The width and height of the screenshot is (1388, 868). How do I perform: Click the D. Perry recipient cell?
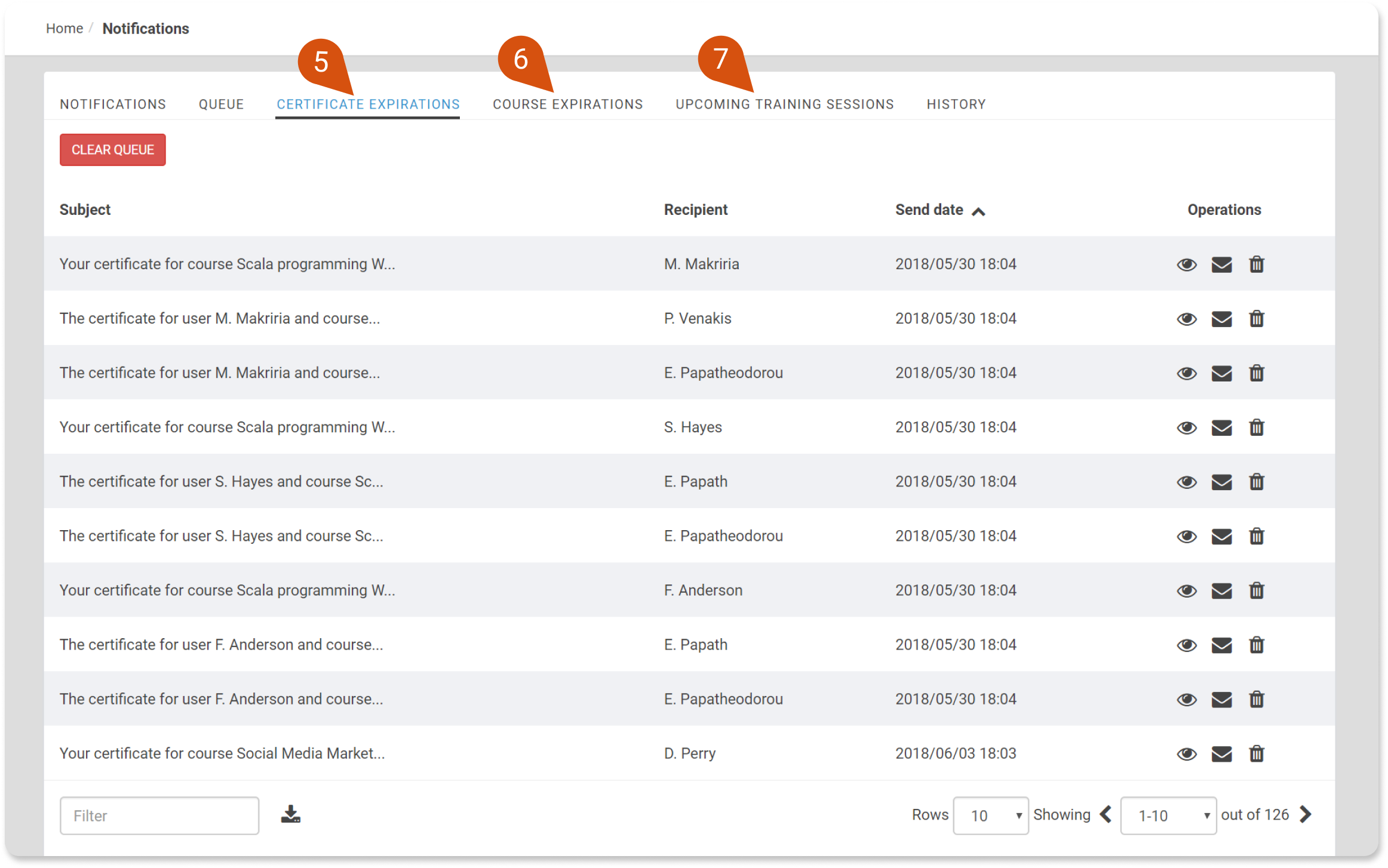click(690, 753)
